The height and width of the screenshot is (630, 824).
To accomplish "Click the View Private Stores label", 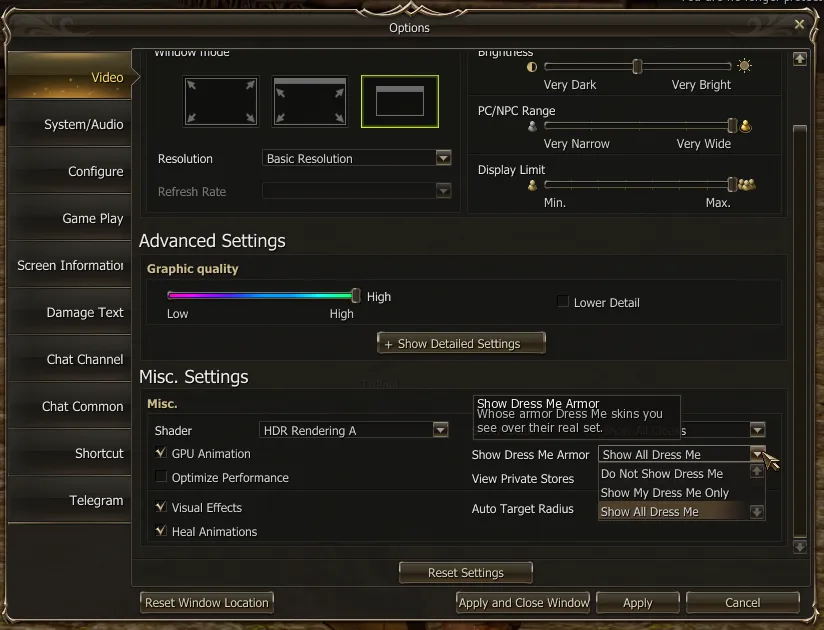I will click(523, 479).
